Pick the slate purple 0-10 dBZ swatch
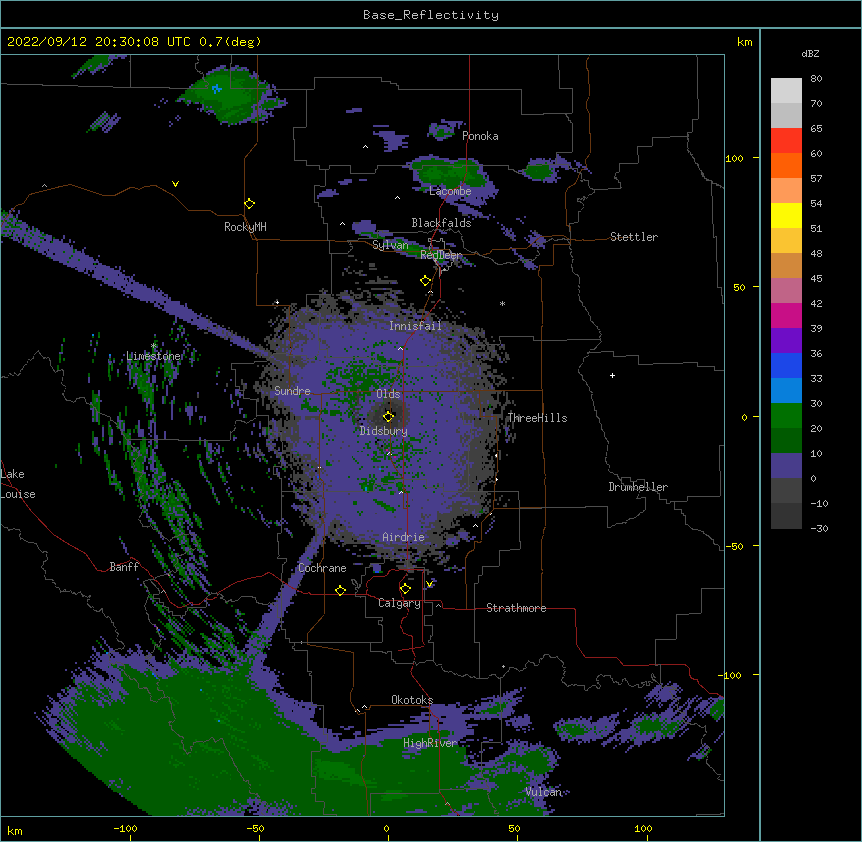862x842 pixels. pos(786,465)
